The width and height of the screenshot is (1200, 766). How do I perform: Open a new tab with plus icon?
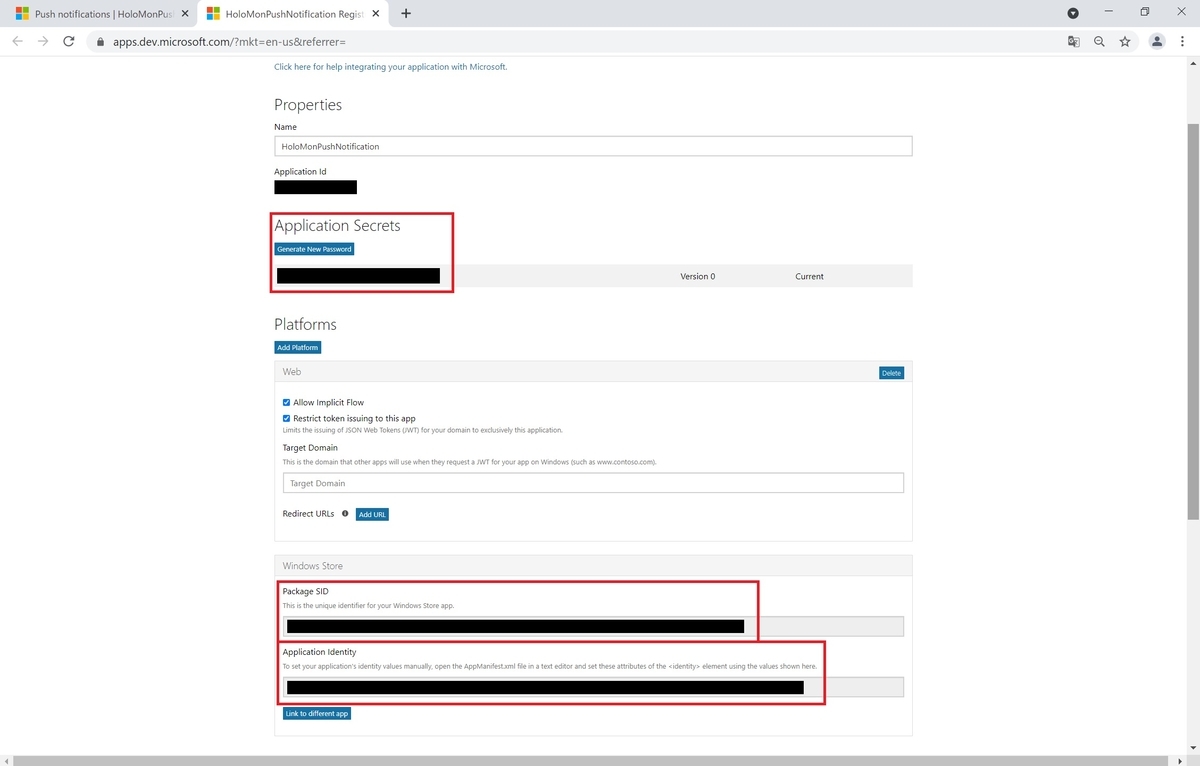pyautogui.click(x=406, y=13)
